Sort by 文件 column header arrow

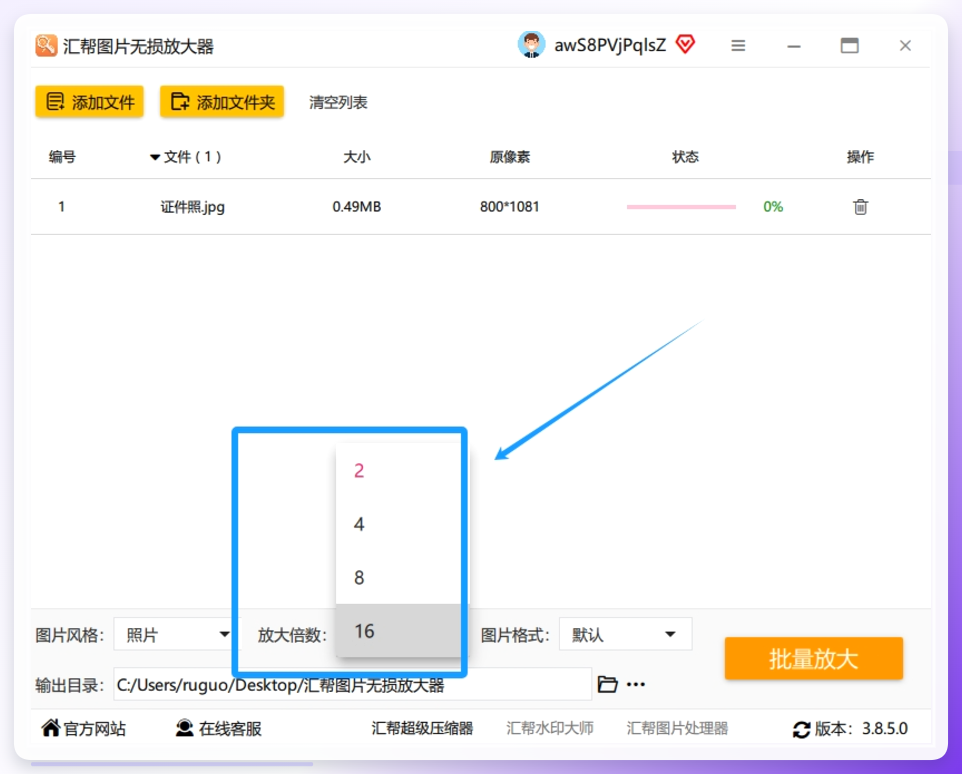[155, 158]
